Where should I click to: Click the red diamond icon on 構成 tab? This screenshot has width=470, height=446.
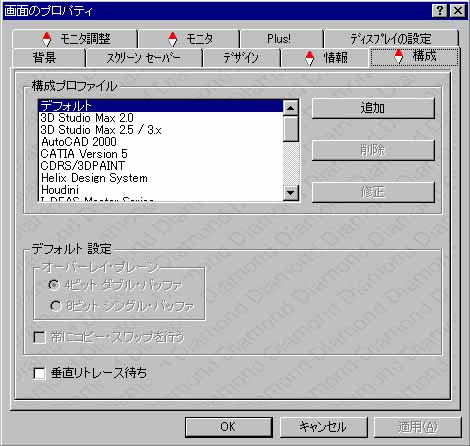click(x=398, y=56)
